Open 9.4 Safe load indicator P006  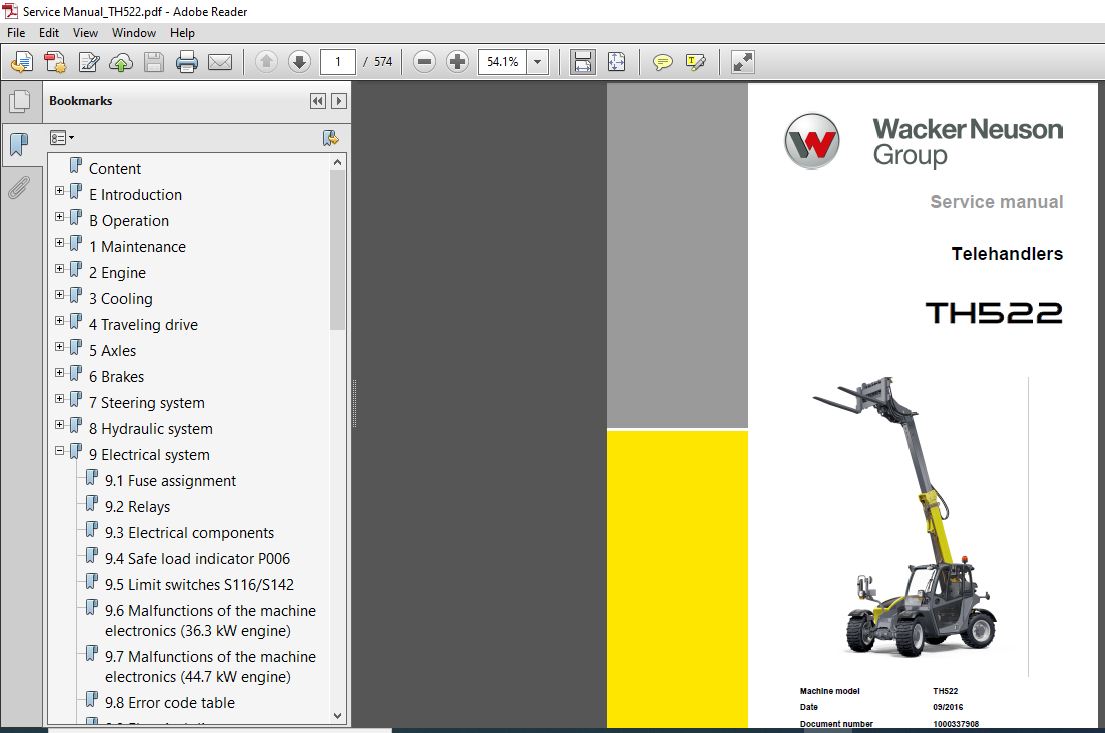tap(197, 560)
